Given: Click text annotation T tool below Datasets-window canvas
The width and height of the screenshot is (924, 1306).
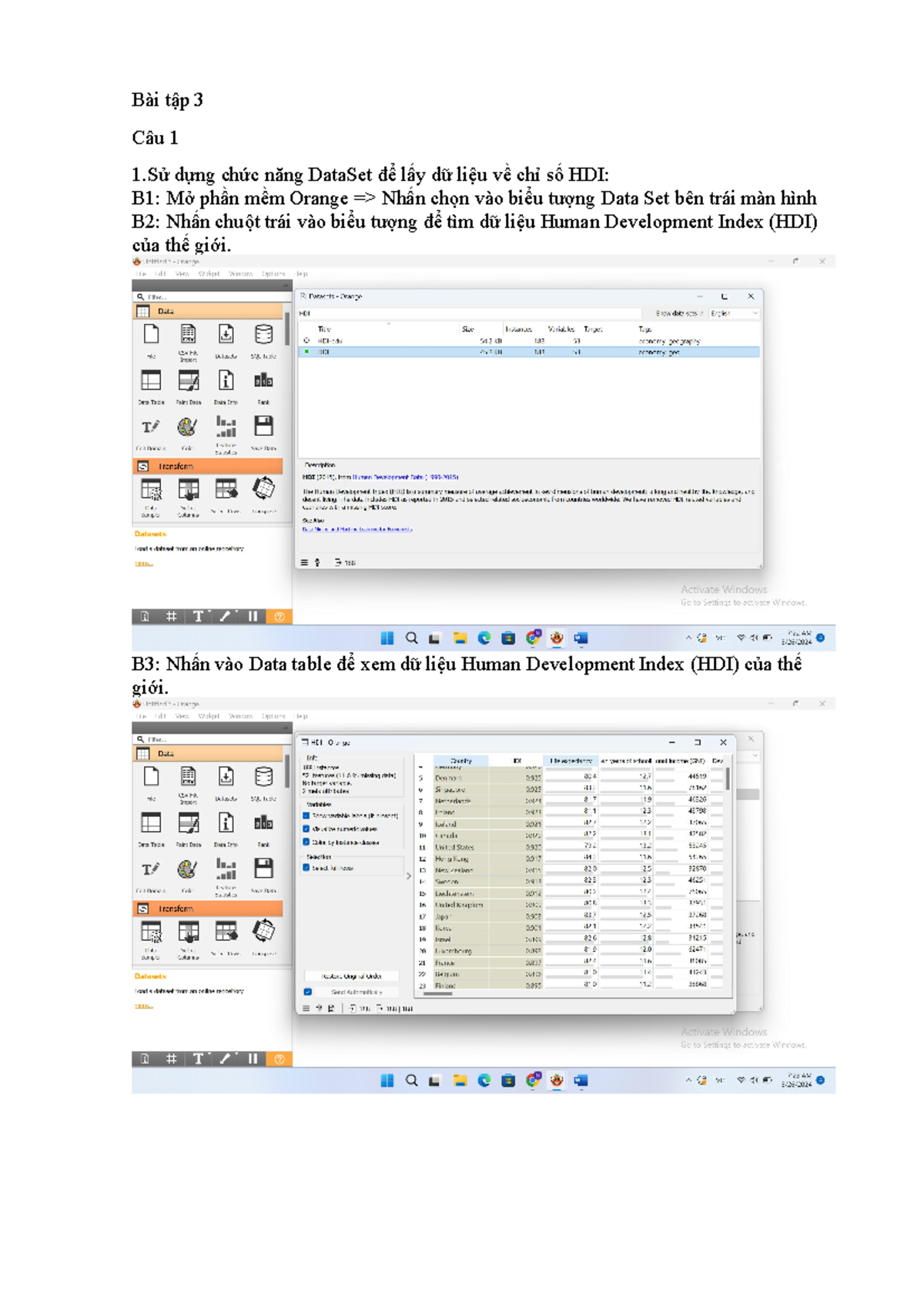Looking at the screenshot, I should (198, 617).
